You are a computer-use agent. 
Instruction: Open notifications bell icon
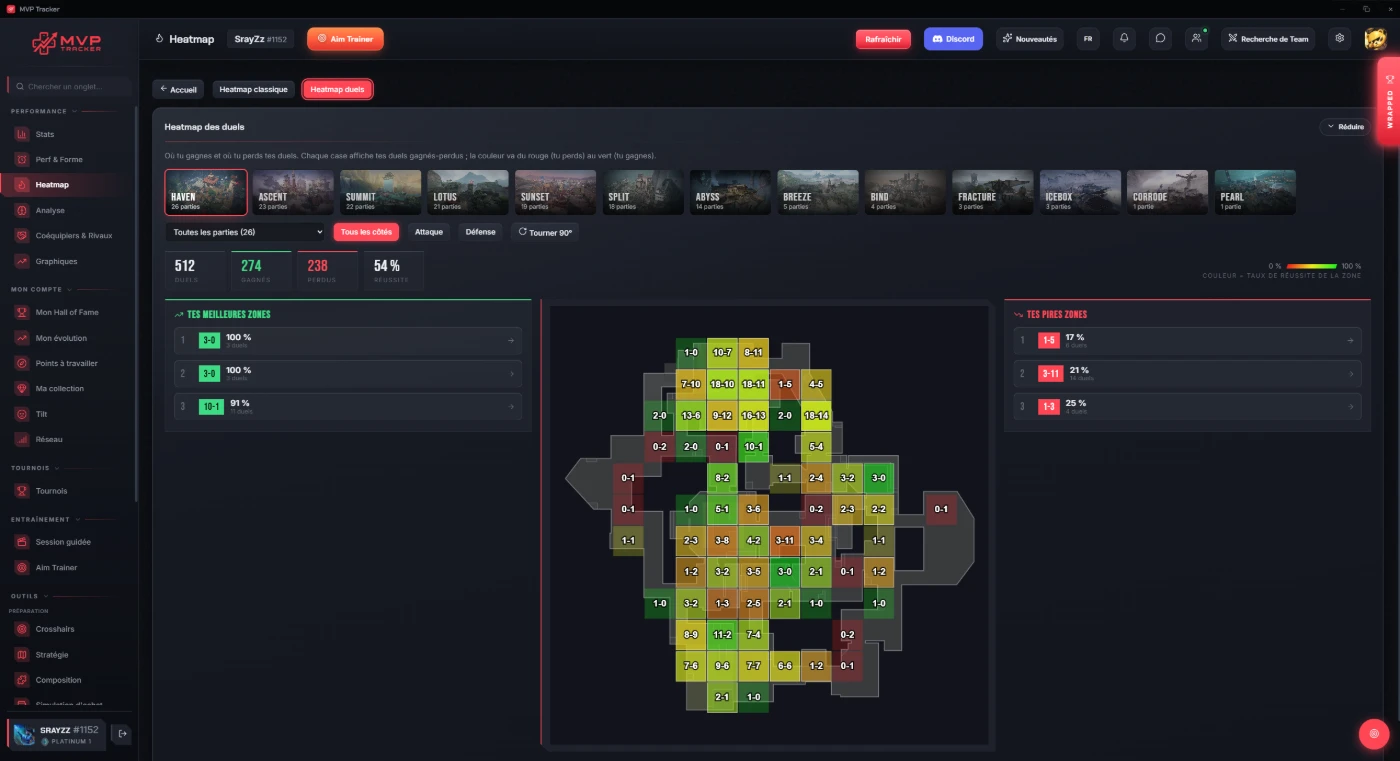click(1124, 39)
